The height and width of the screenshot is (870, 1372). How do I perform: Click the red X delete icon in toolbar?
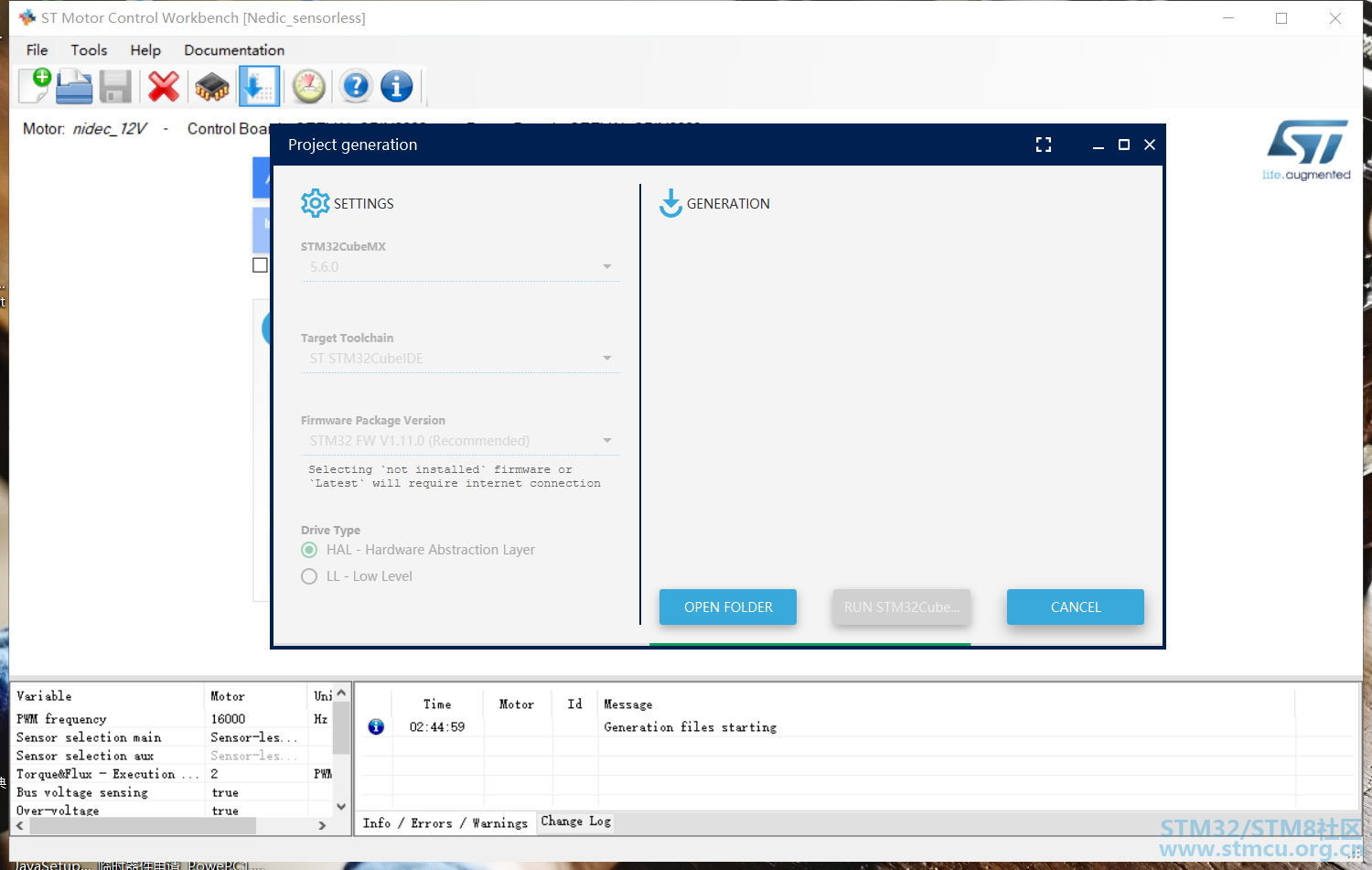point(164,87)
